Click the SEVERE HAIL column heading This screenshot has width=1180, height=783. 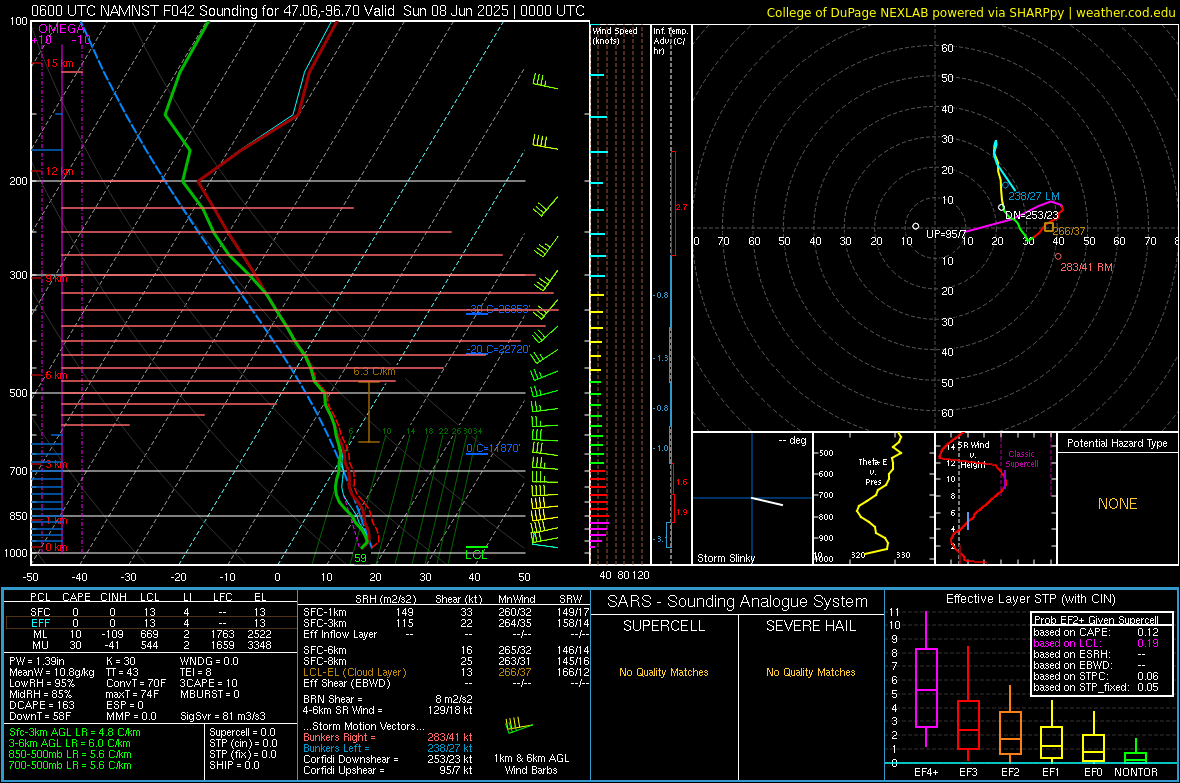[810, 626]
